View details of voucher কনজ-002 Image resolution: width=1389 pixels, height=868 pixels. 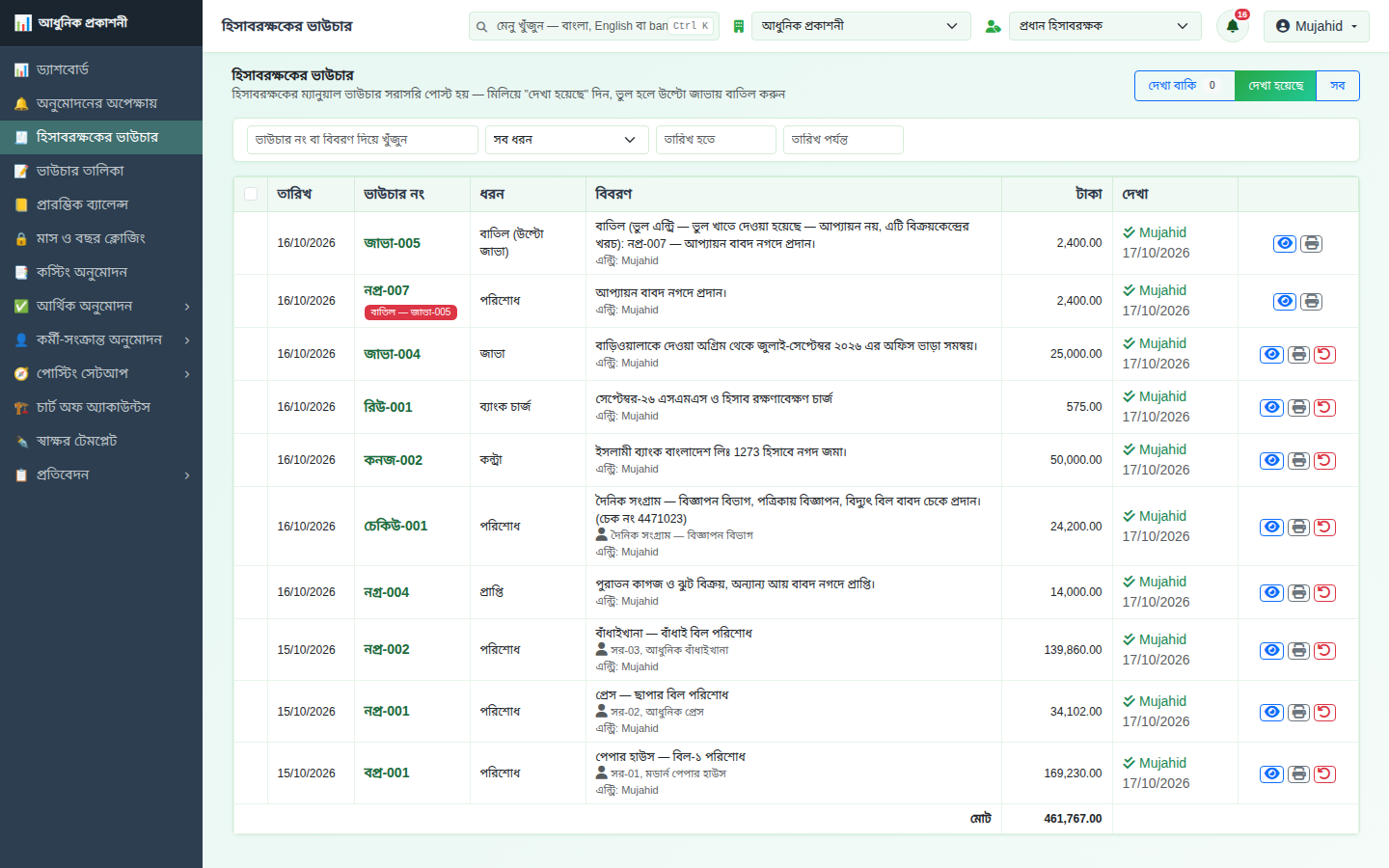pyautogui.click(x=1272, y=460)
